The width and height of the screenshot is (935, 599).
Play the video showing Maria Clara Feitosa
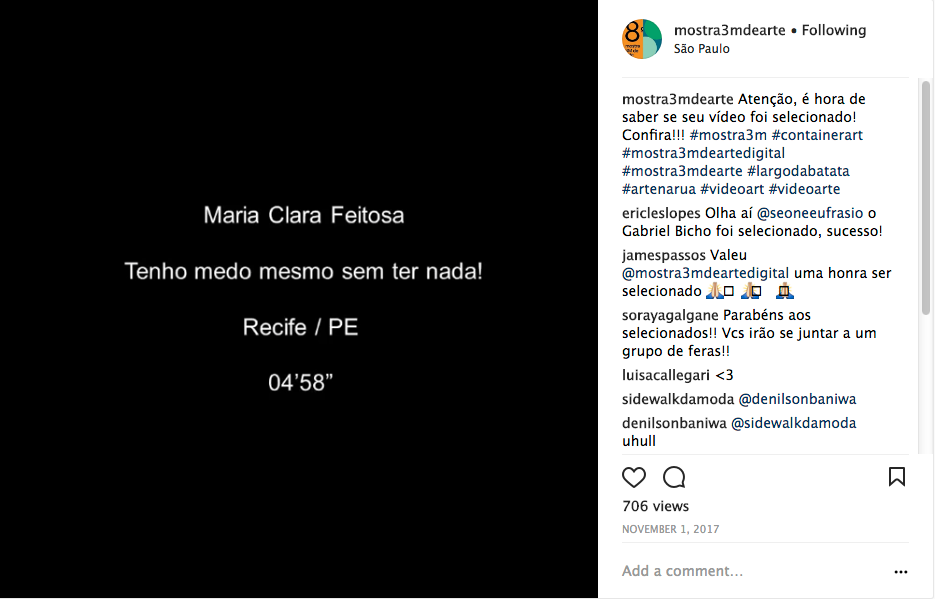pos(299,299)
